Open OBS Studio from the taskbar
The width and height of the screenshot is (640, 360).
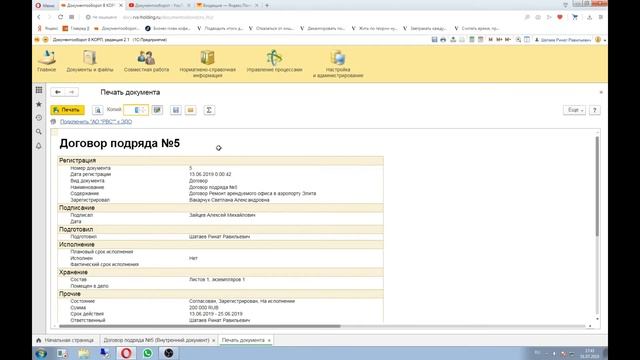coord(169,353)
